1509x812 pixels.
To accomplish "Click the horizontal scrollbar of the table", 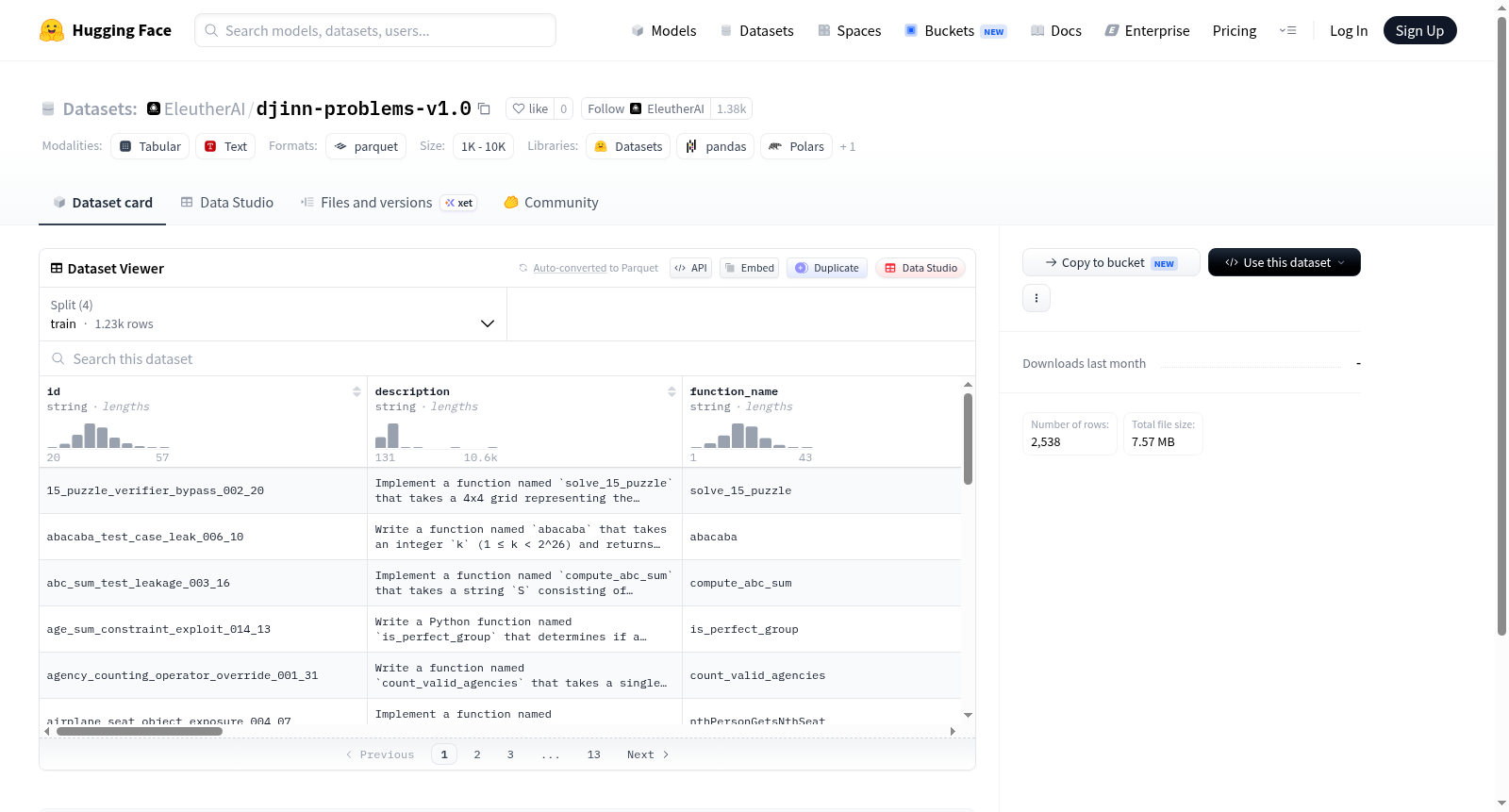I will pyautogui.click(x=140, y=731).
